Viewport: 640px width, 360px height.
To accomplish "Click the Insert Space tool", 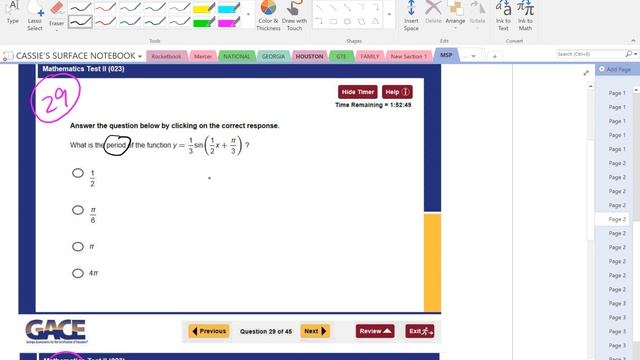I will coord(411,16).
